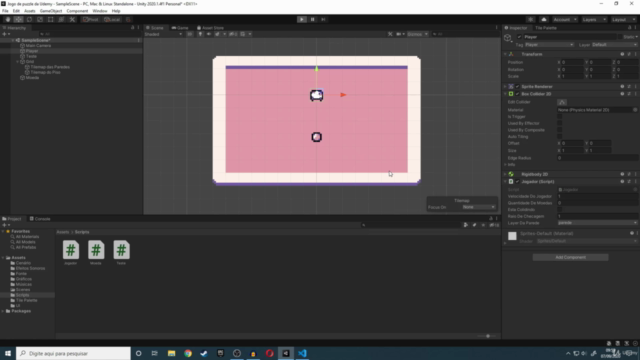Open the Layout dropdown
This screenshot has width=640, height=360.
click(x=623, y=19)
